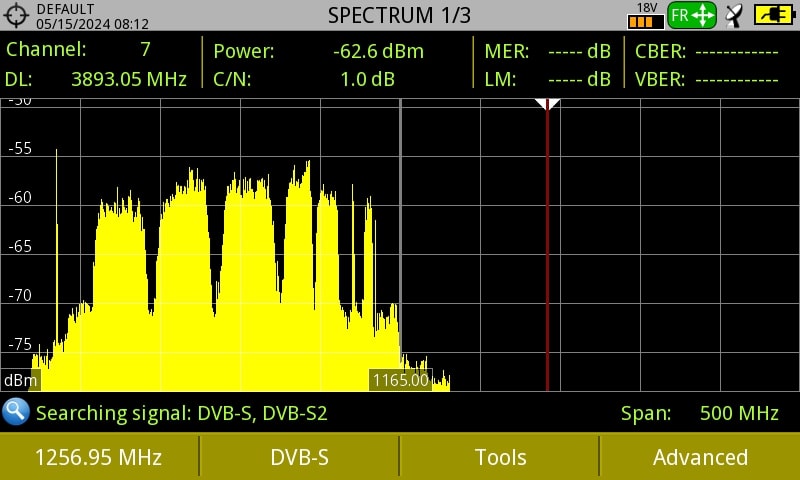Viewport: 800px width, 480px height.
Task: Tap the LM reading field
Action: 579,79
